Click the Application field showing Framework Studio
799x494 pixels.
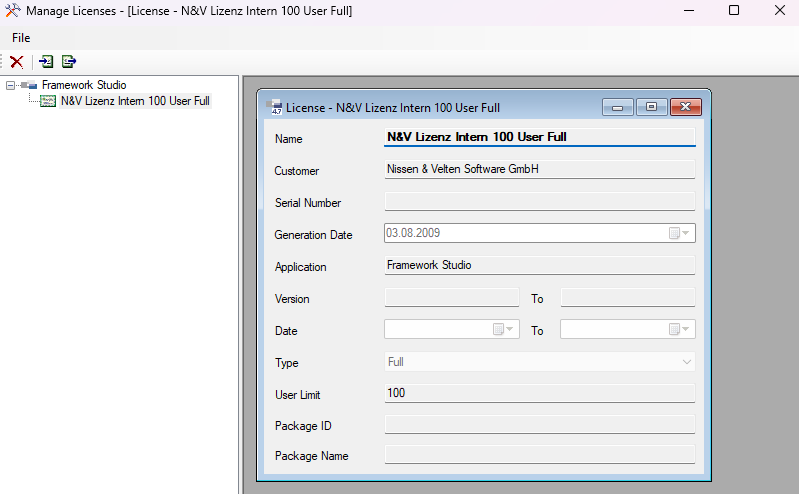point(540,266)
